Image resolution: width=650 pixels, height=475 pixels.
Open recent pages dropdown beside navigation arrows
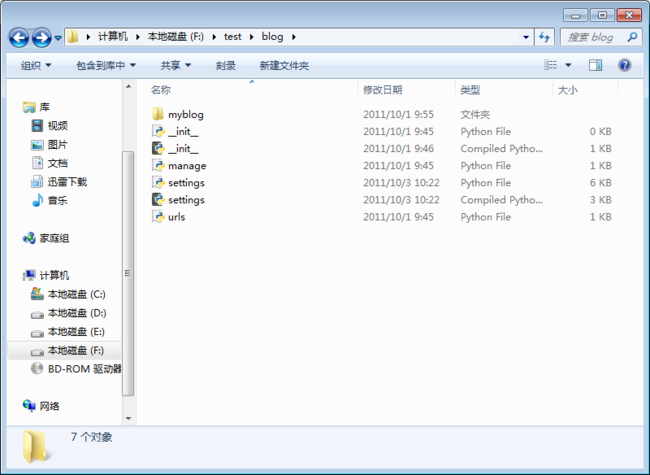58,38
